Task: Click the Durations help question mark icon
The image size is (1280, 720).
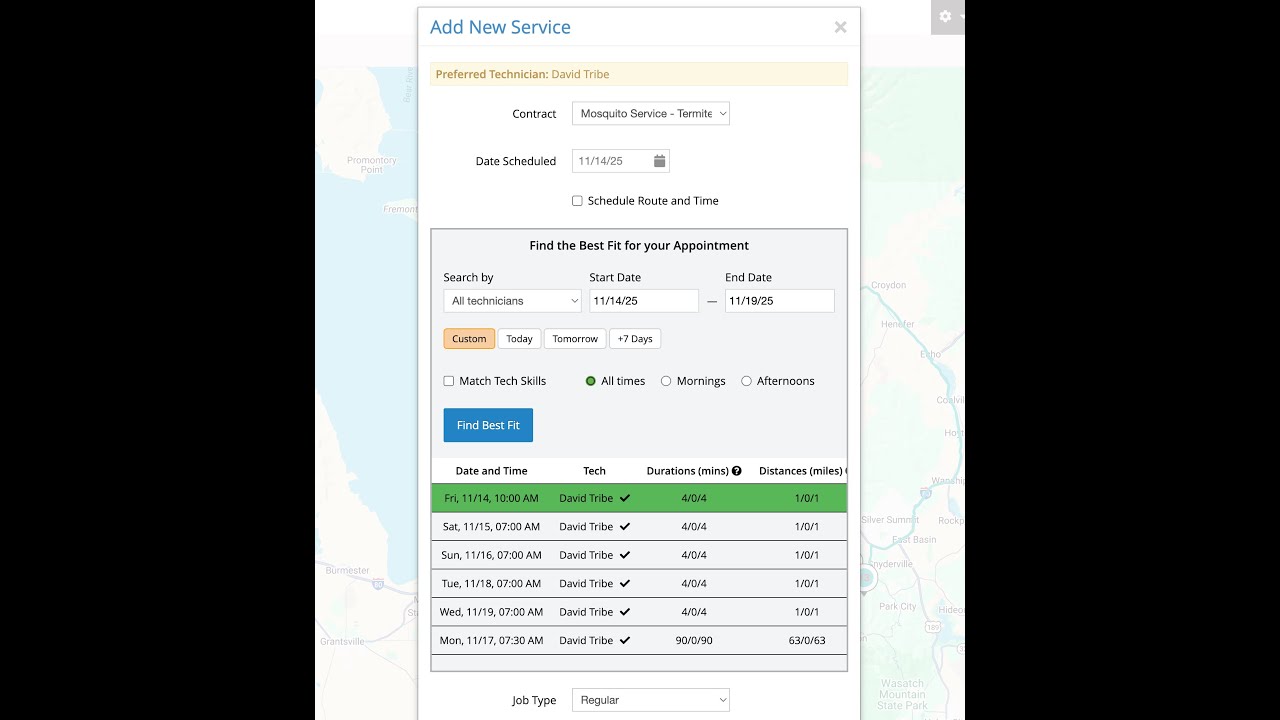Action: point(737,471)
